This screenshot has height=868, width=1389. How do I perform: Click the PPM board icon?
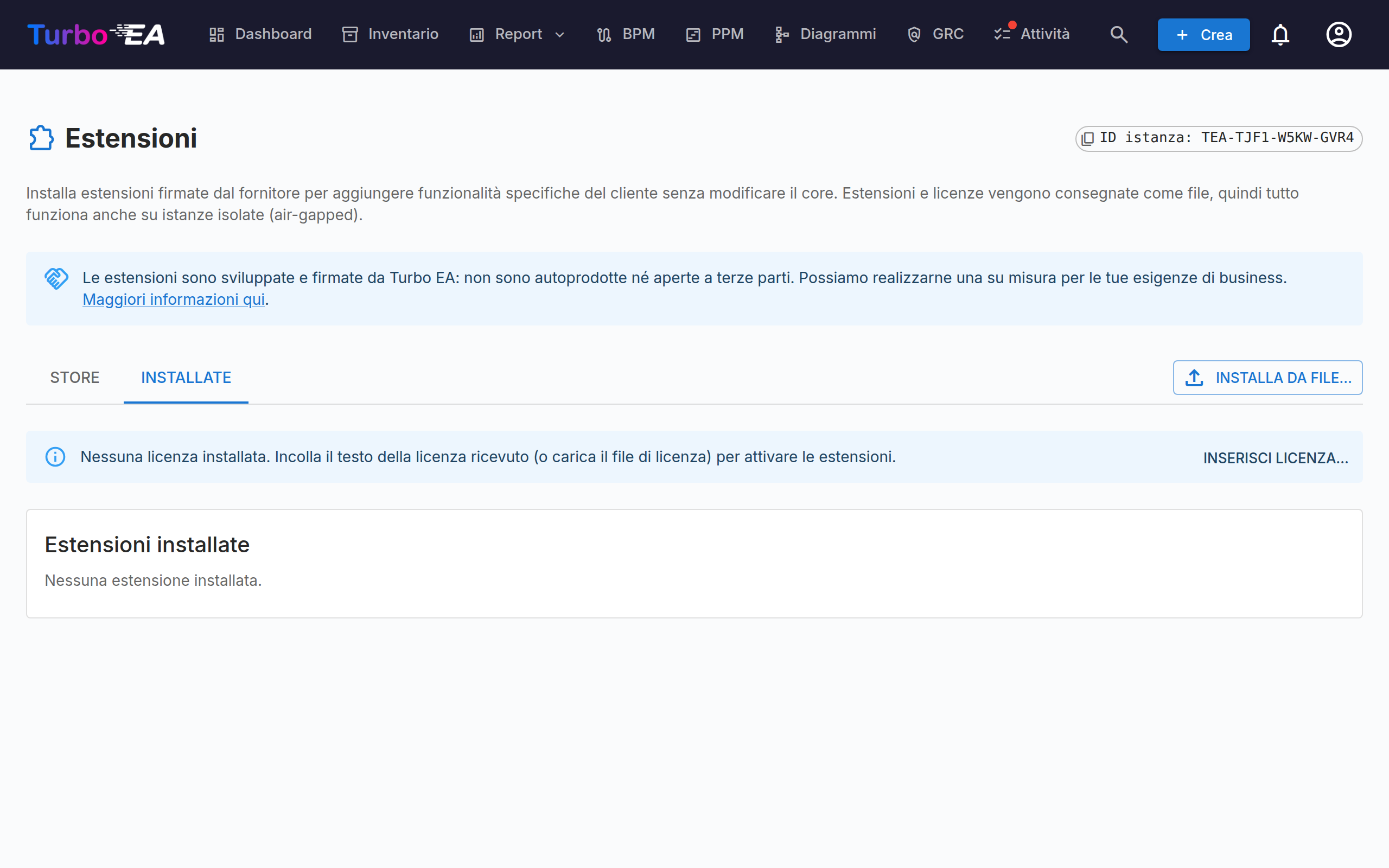point(693,35)
